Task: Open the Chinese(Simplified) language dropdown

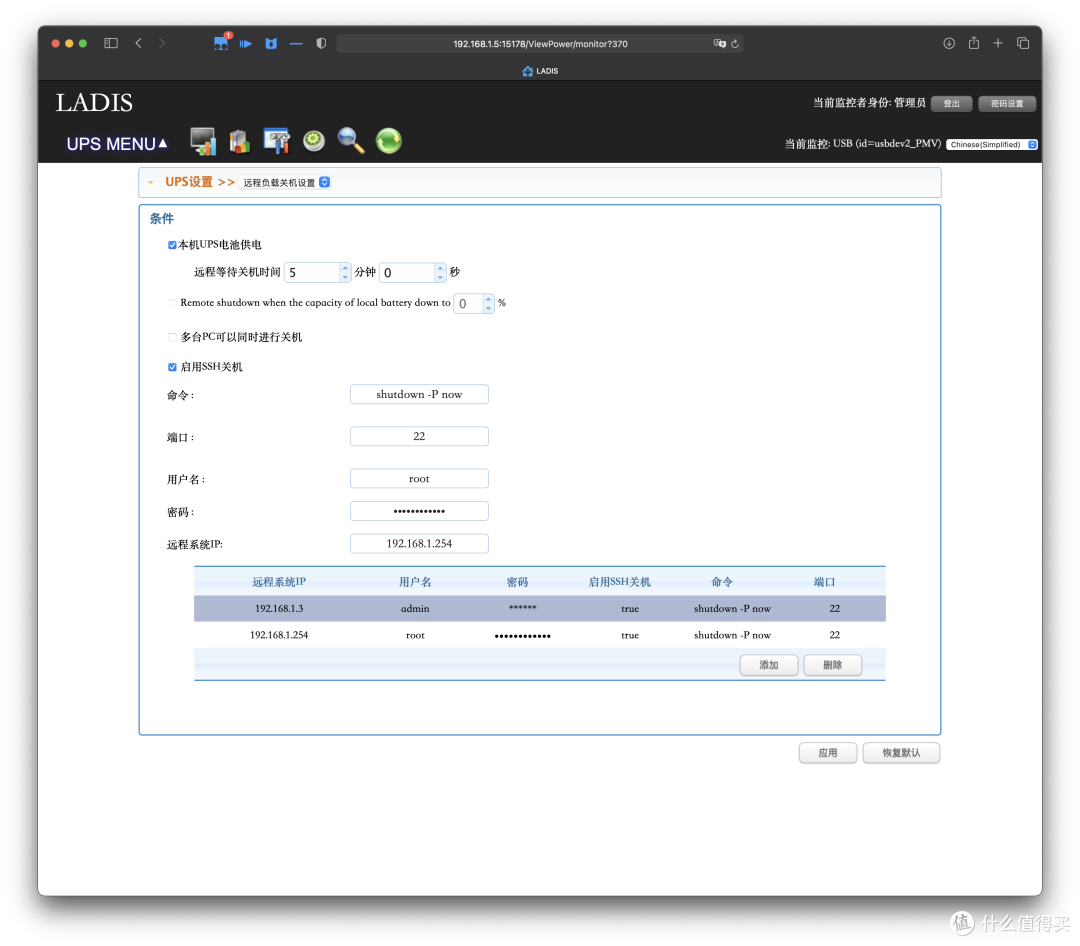Action: [x=992, y=145]
